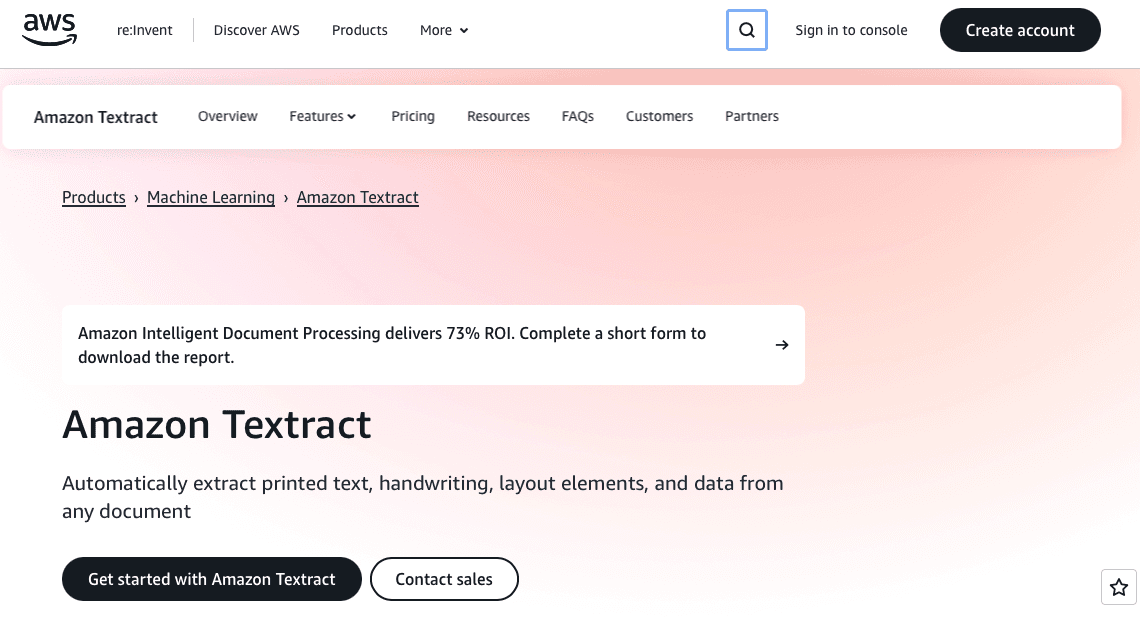
Task: Open the Machine Learning breadcrumb link
Action: [211, 198]
